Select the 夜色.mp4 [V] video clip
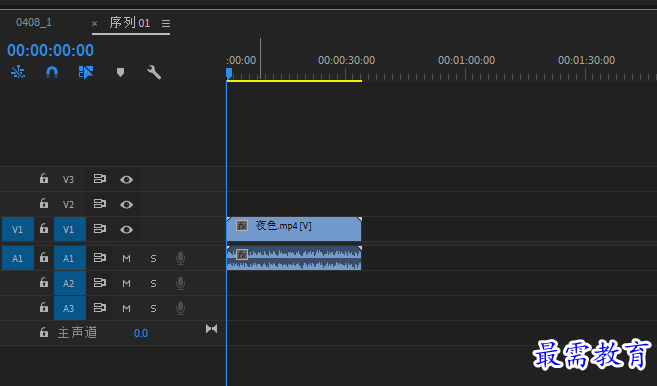Viewport: 657px width, 386px height. (294, 229)
